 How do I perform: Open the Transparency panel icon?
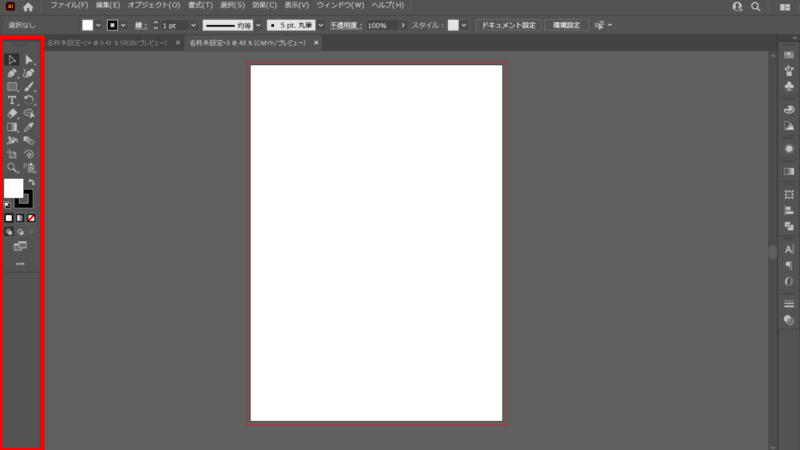789,320
